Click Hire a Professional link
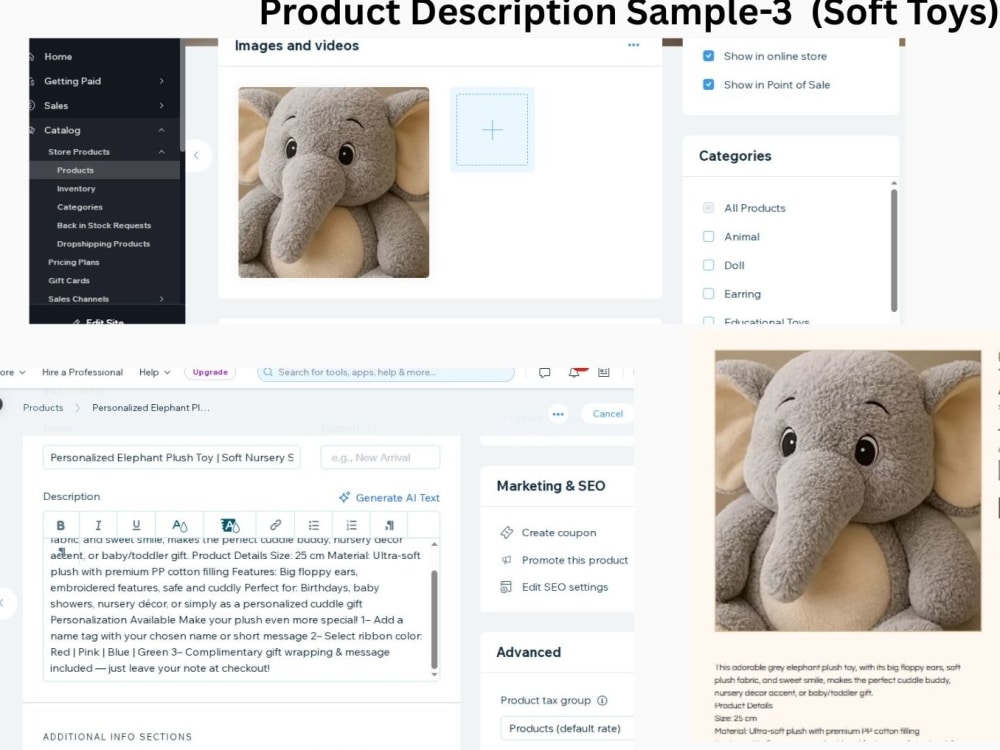The image size is (1000, 750). (x=82, y=372)
